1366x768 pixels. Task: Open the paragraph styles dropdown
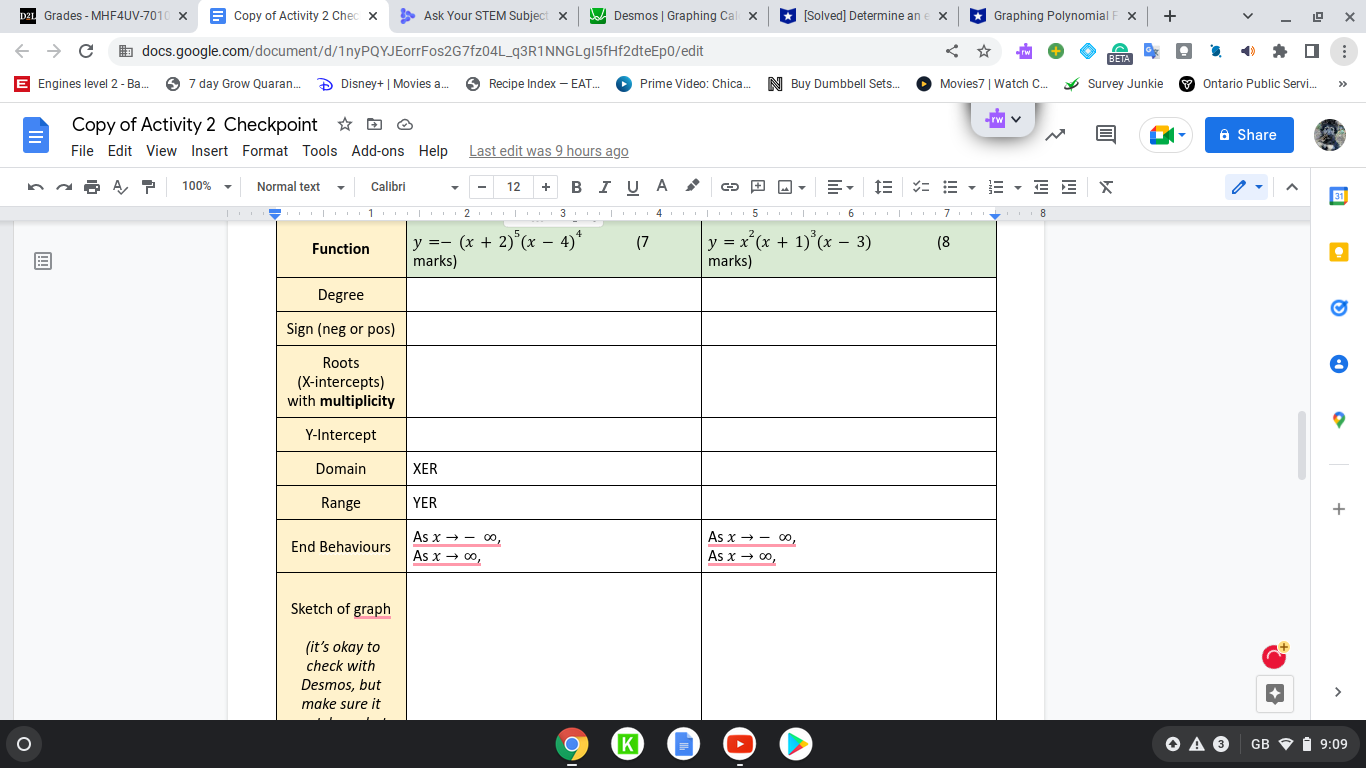coord(297,187)
